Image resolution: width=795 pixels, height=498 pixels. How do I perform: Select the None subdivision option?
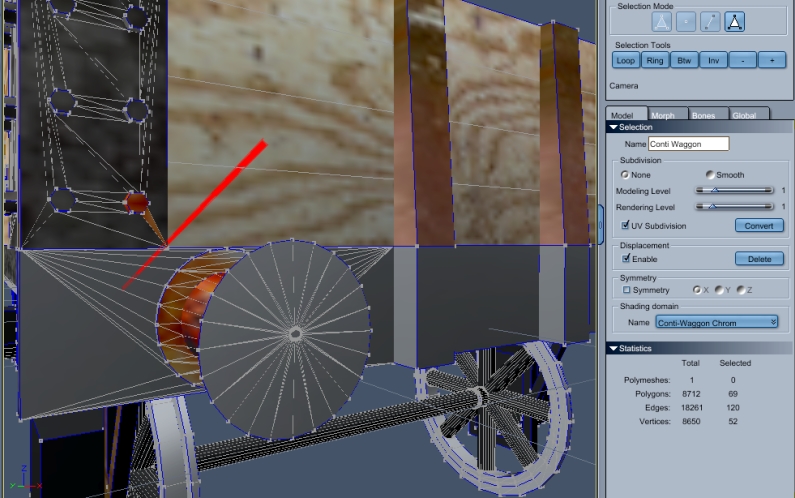click(625, 174)
